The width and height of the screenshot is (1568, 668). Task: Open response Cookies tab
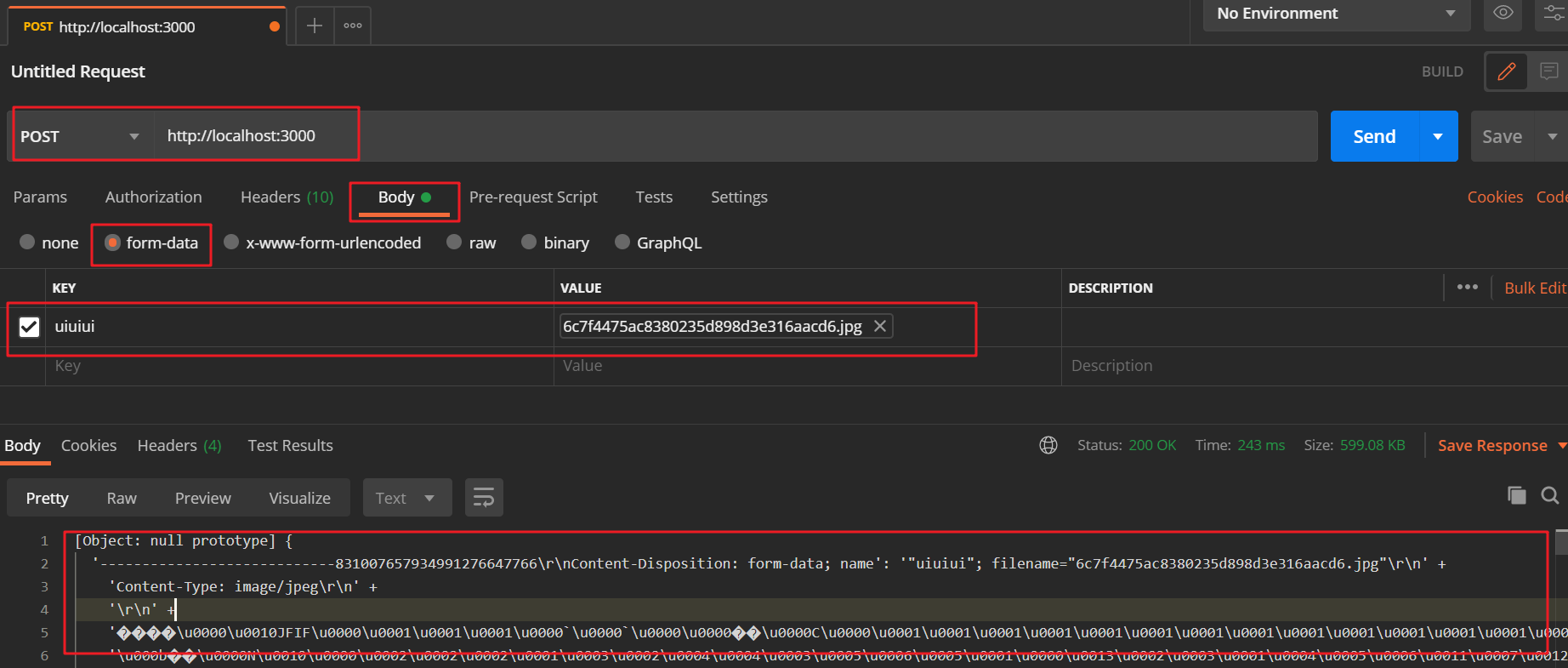pyautogui.click(x=88, y=446)
